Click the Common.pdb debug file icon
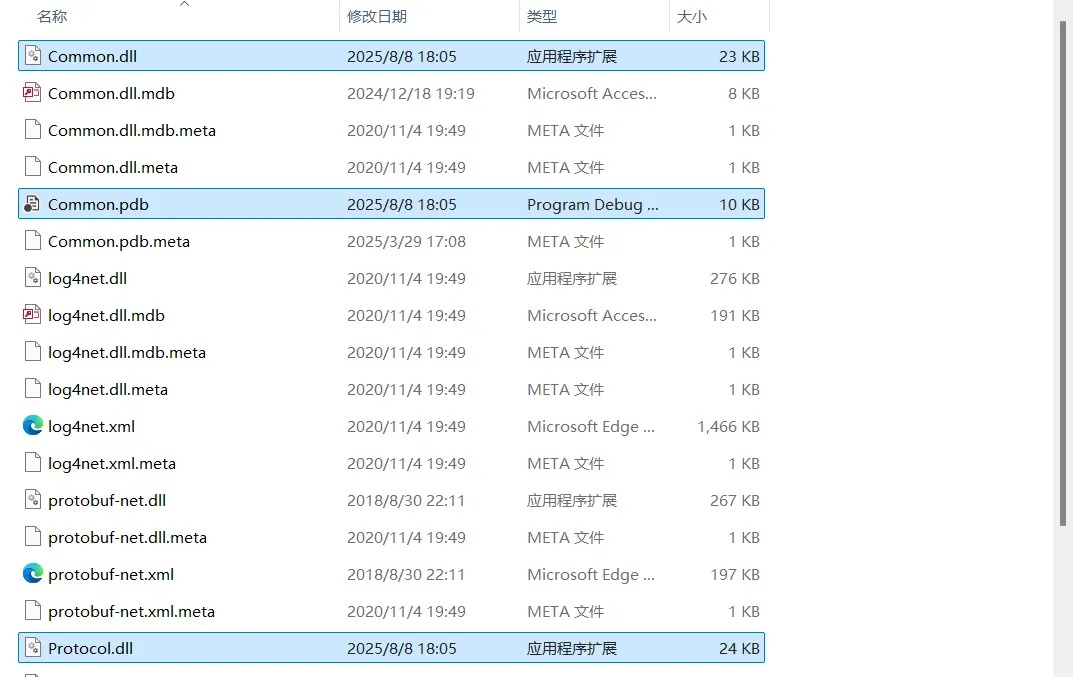Screen dimensions: 1073x677 click(x=33, y=204)
